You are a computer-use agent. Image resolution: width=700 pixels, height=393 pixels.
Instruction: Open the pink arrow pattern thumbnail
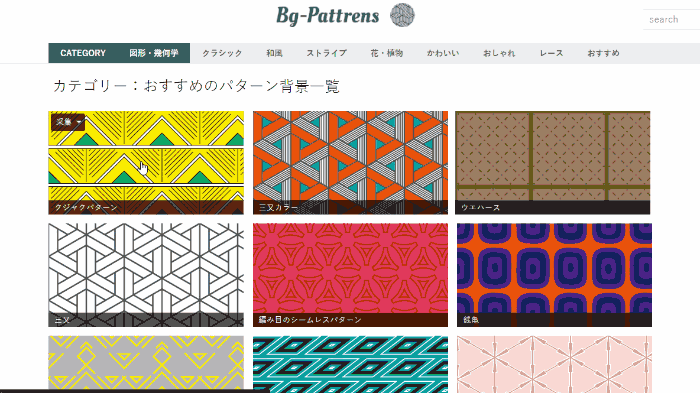[x=554, y=364]
